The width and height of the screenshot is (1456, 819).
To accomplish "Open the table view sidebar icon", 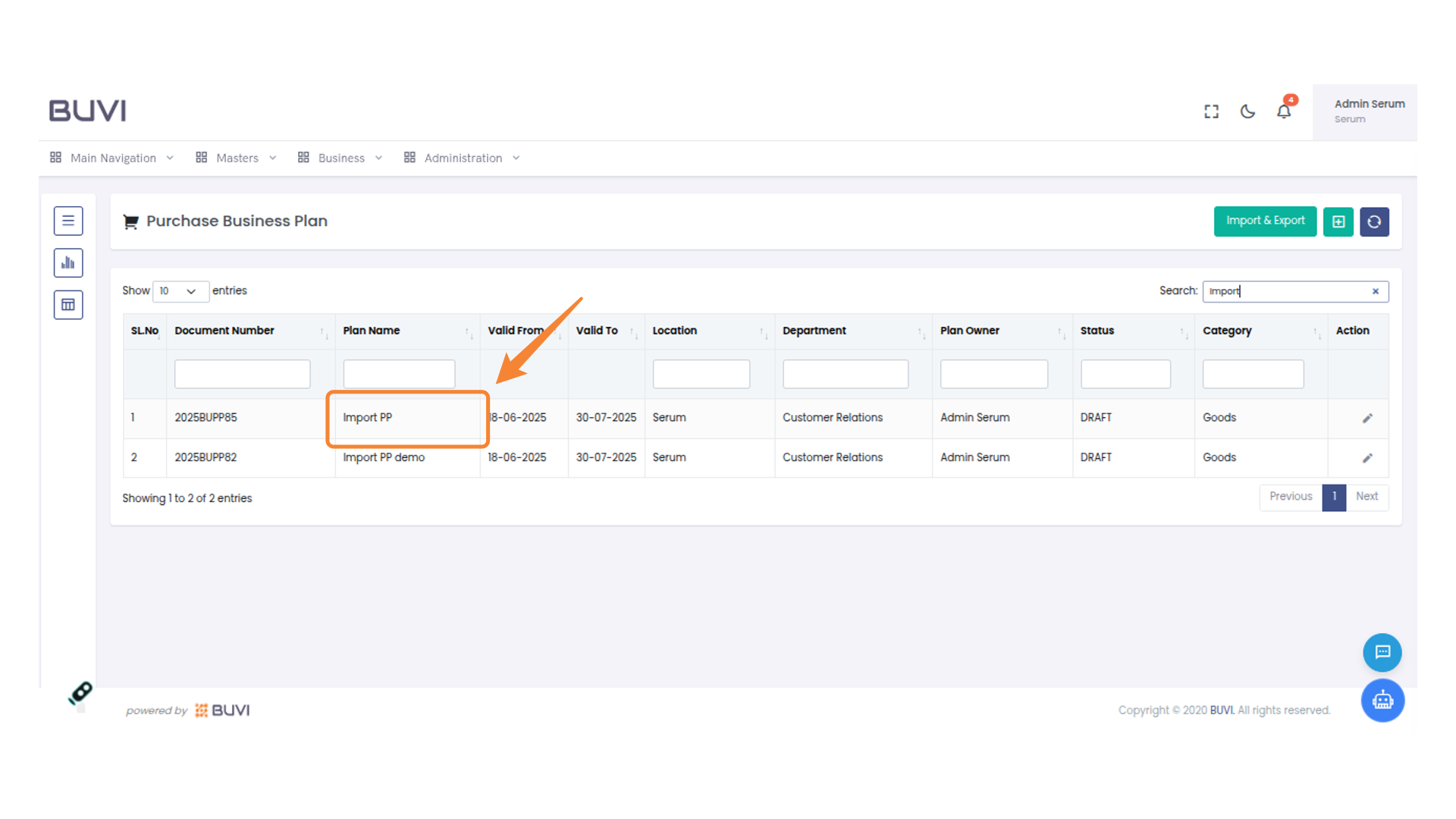I will coord(68,305).
